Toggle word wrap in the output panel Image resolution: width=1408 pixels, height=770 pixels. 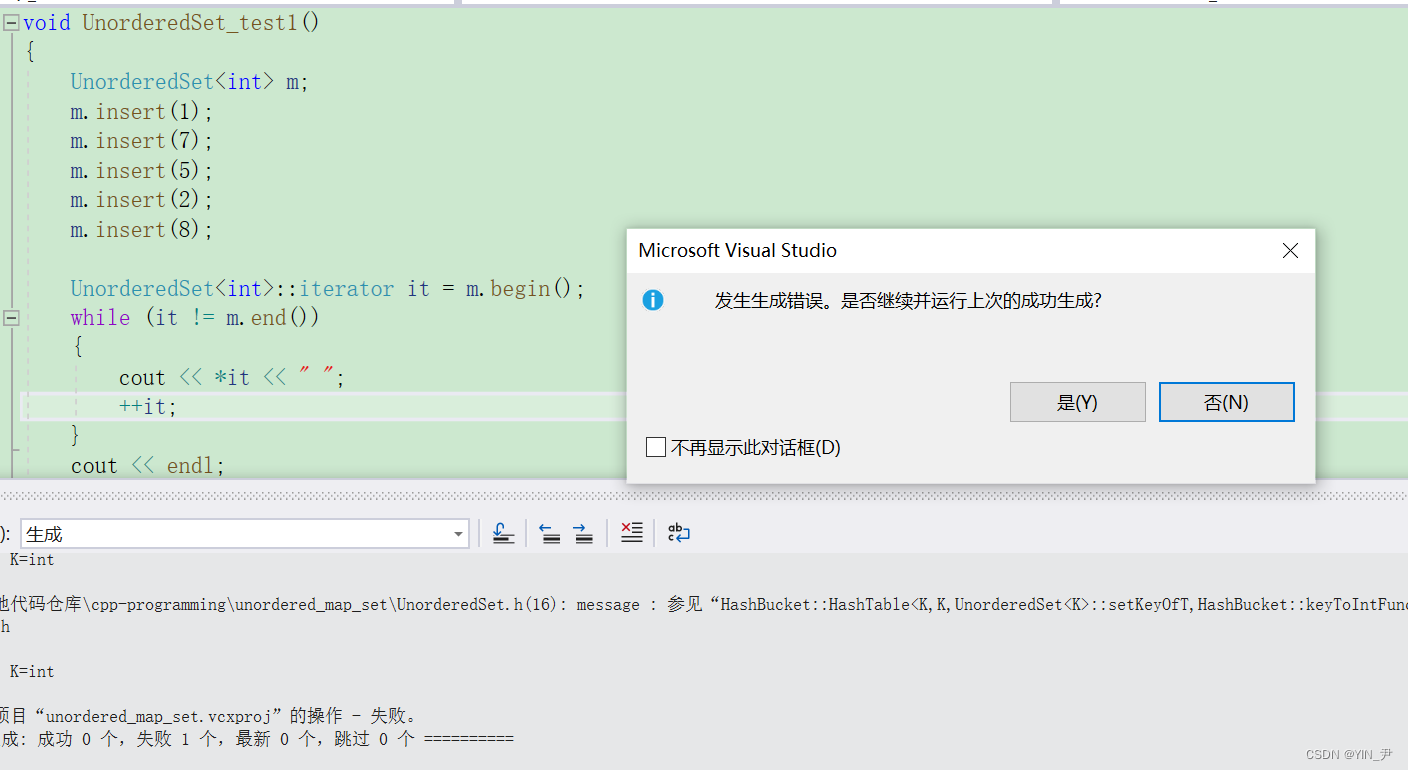679,533
